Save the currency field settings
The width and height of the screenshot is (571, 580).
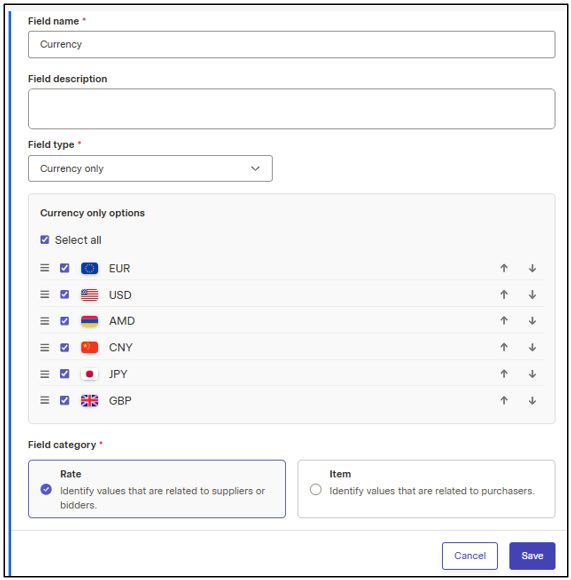[532, 556]
